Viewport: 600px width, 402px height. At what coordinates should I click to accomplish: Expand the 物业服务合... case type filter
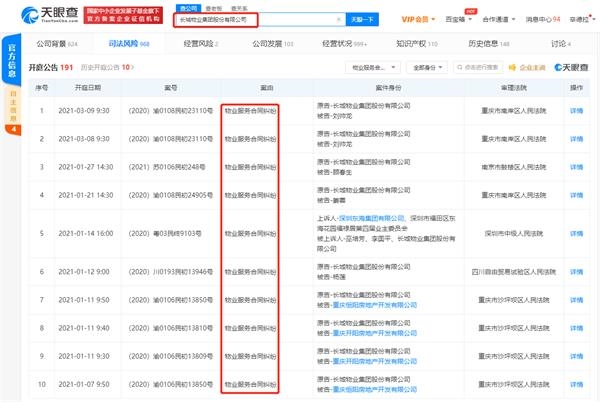click(x=373, y=67)
